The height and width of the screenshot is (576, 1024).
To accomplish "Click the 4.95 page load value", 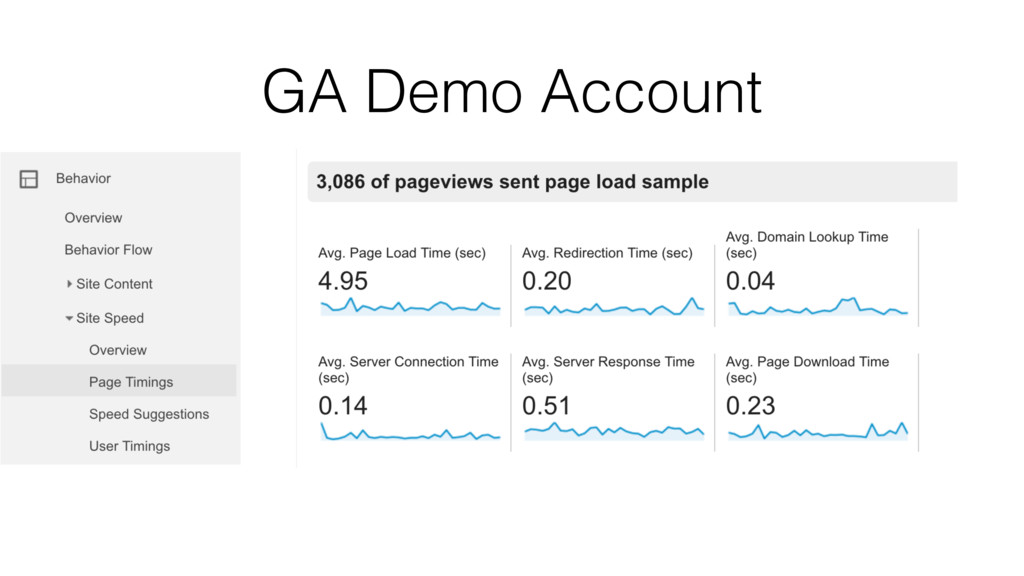I will (343, 281).
